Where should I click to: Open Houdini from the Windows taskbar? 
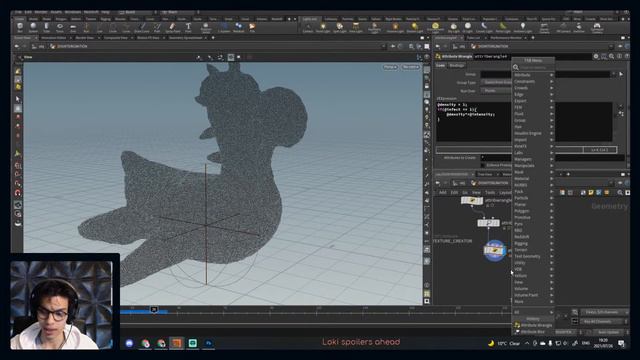[176, 343]
